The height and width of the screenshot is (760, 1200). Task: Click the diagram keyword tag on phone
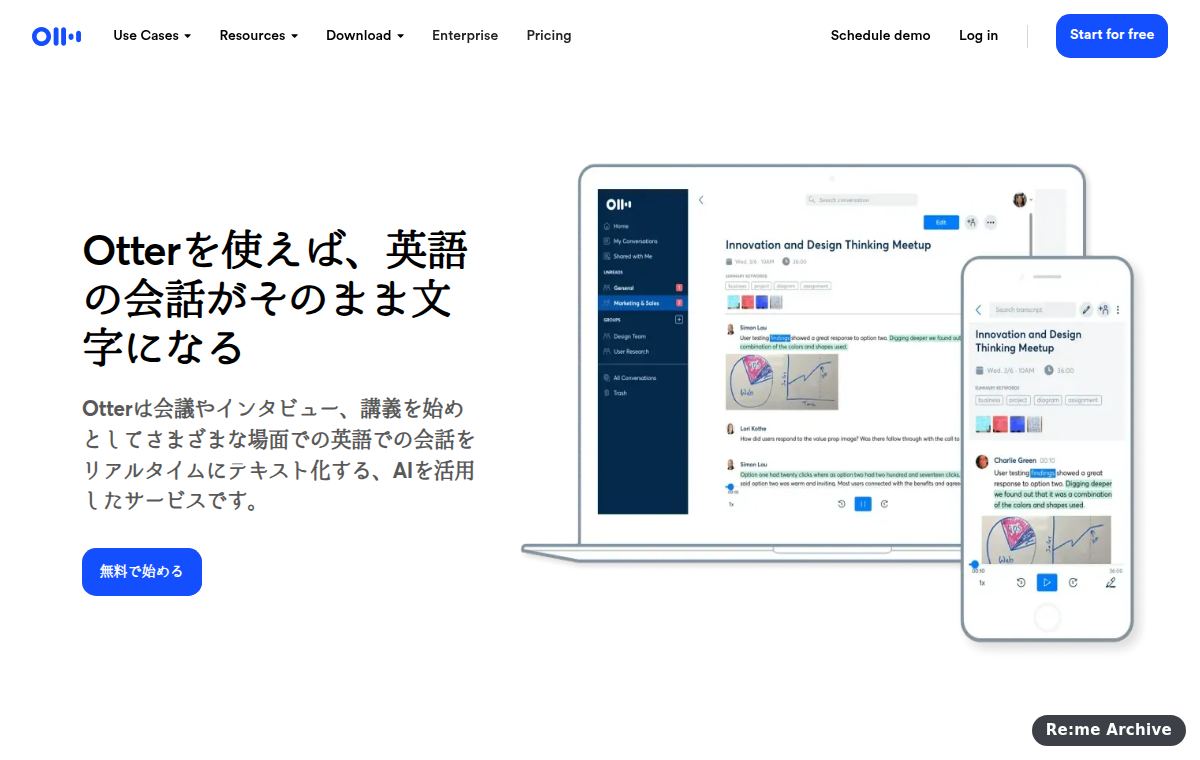(1048, 400)
